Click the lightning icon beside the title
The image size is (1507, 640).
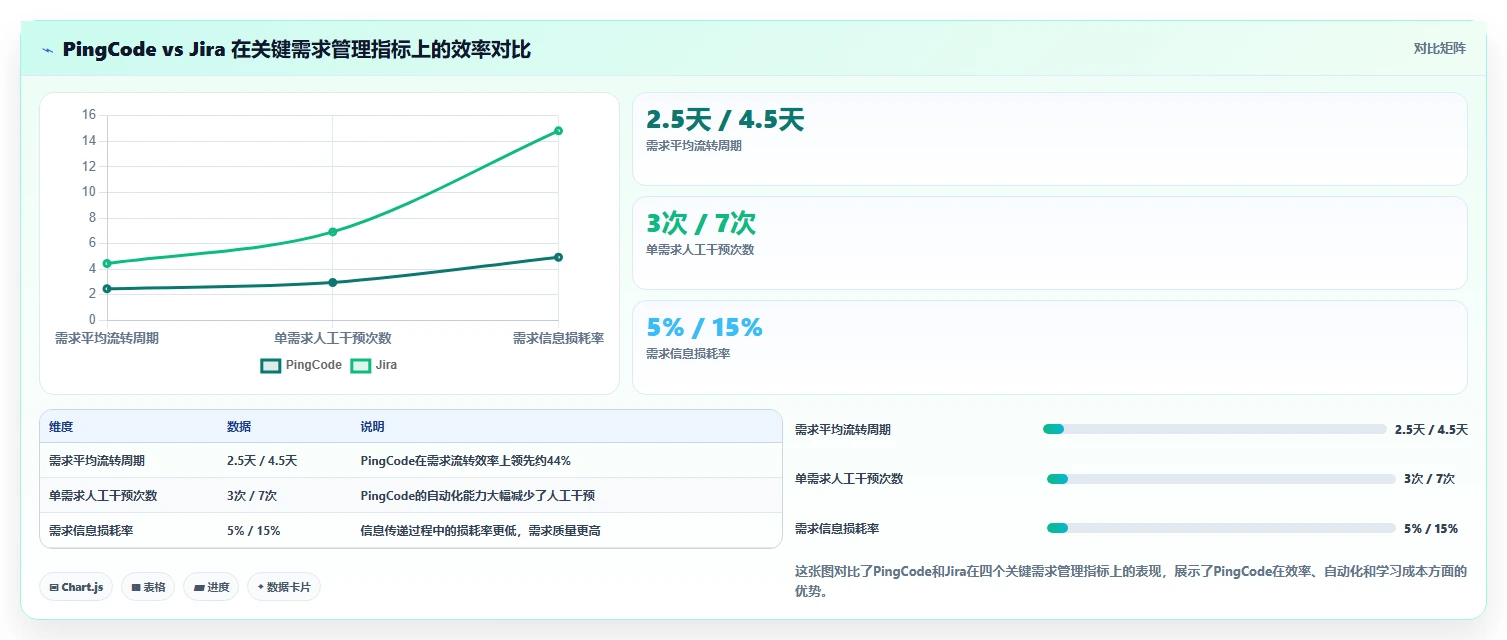pyautogui.click(x=48, y=50)
